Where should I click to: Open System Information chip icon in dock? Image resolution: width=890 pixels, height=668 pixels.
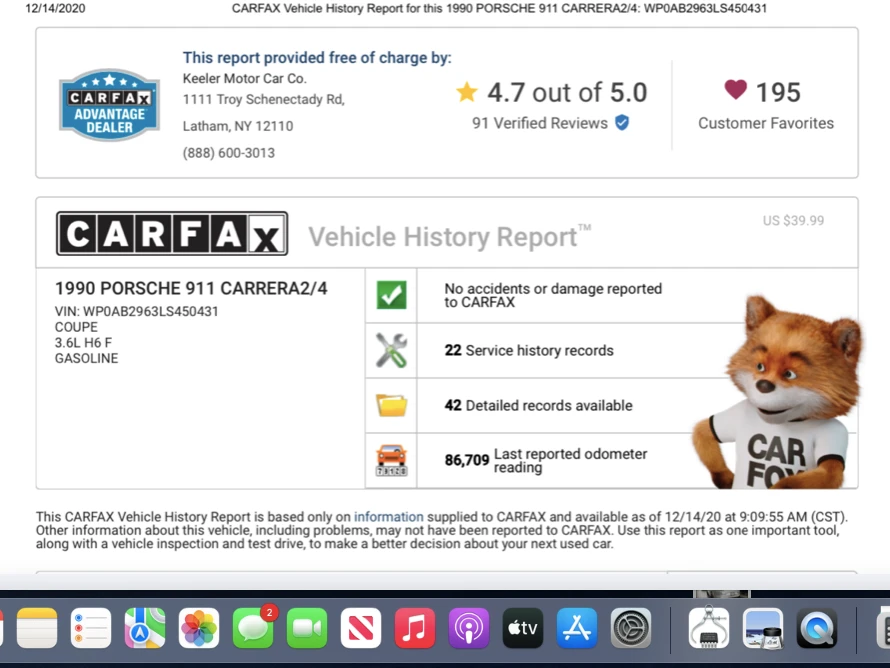708,627
